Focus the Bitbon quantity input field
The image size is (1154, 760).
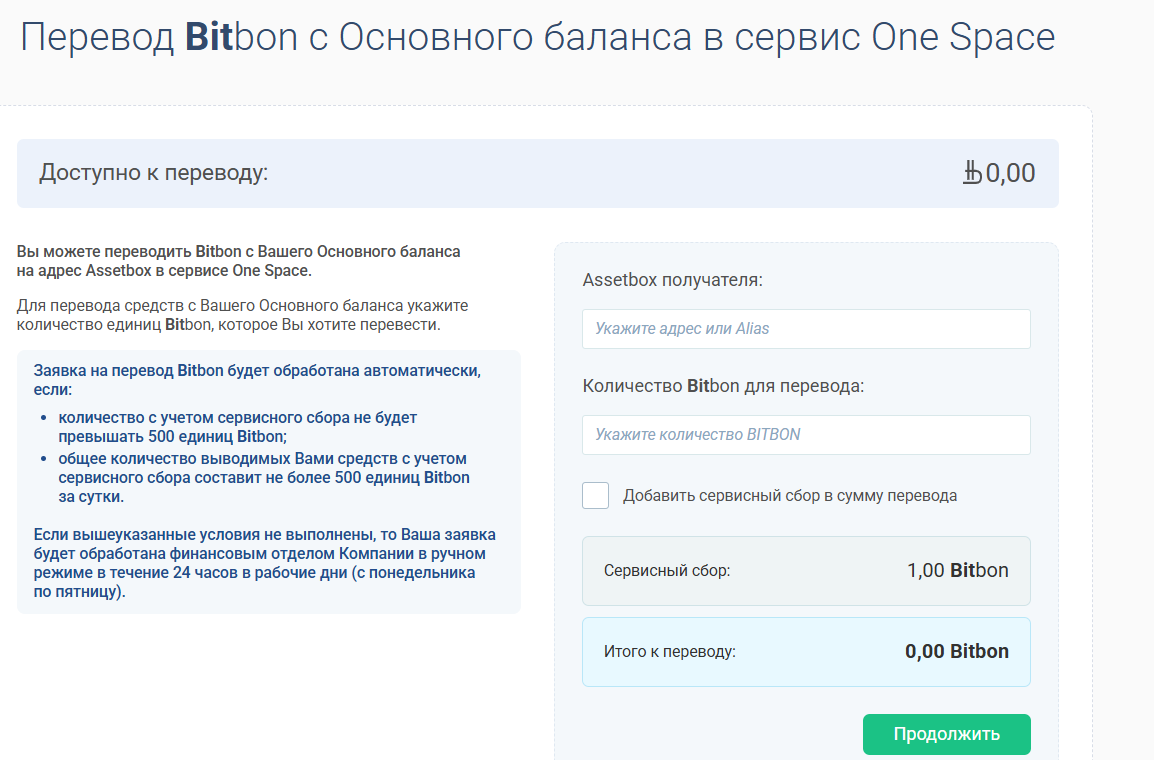[x=806, y=435]
